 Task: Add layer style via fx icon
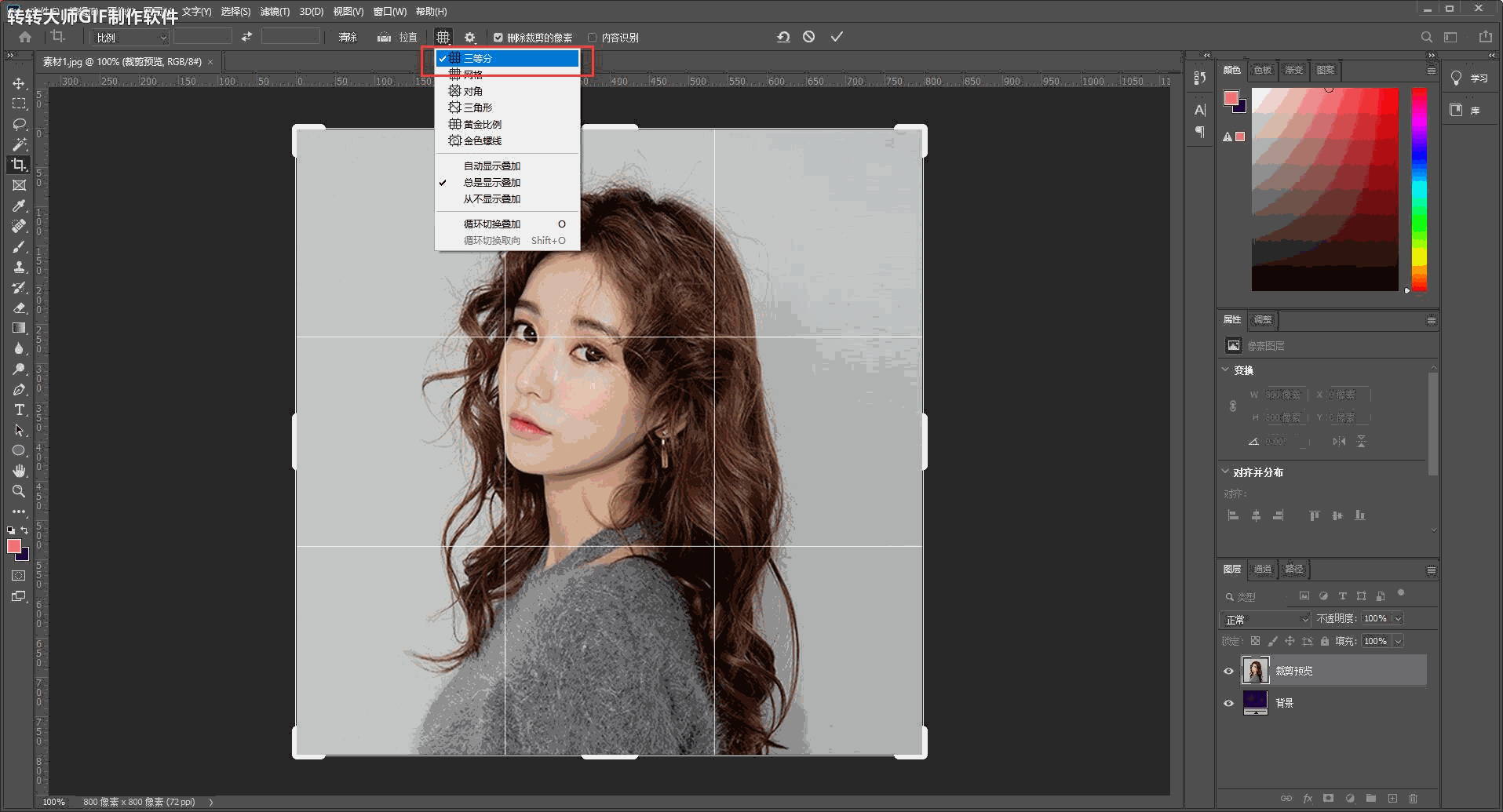[1308, 799]
